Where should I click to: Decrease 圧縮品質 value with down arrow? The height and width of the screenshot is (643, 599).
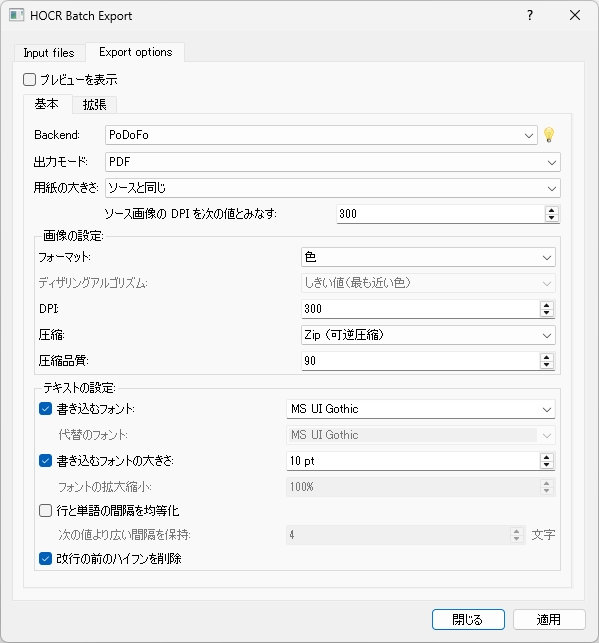[547, 365]
